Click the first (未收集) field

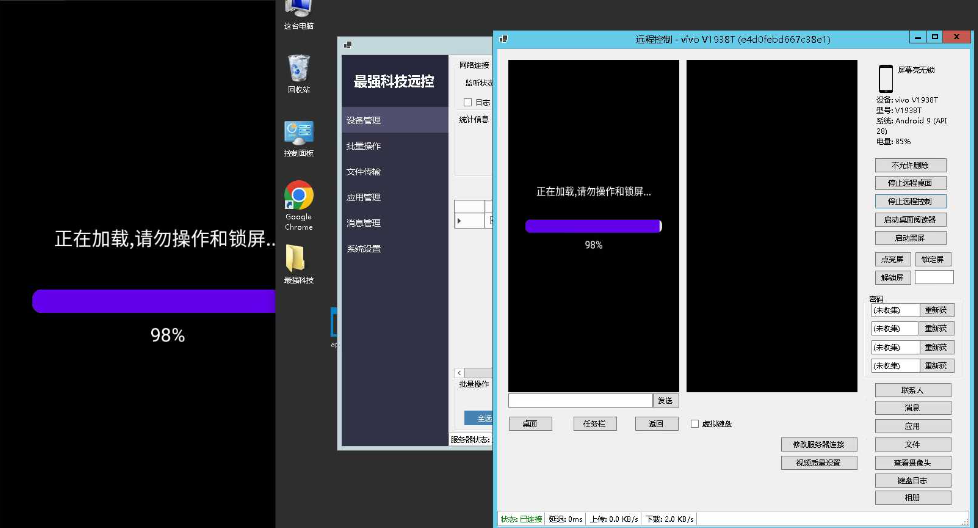(895, 310)
